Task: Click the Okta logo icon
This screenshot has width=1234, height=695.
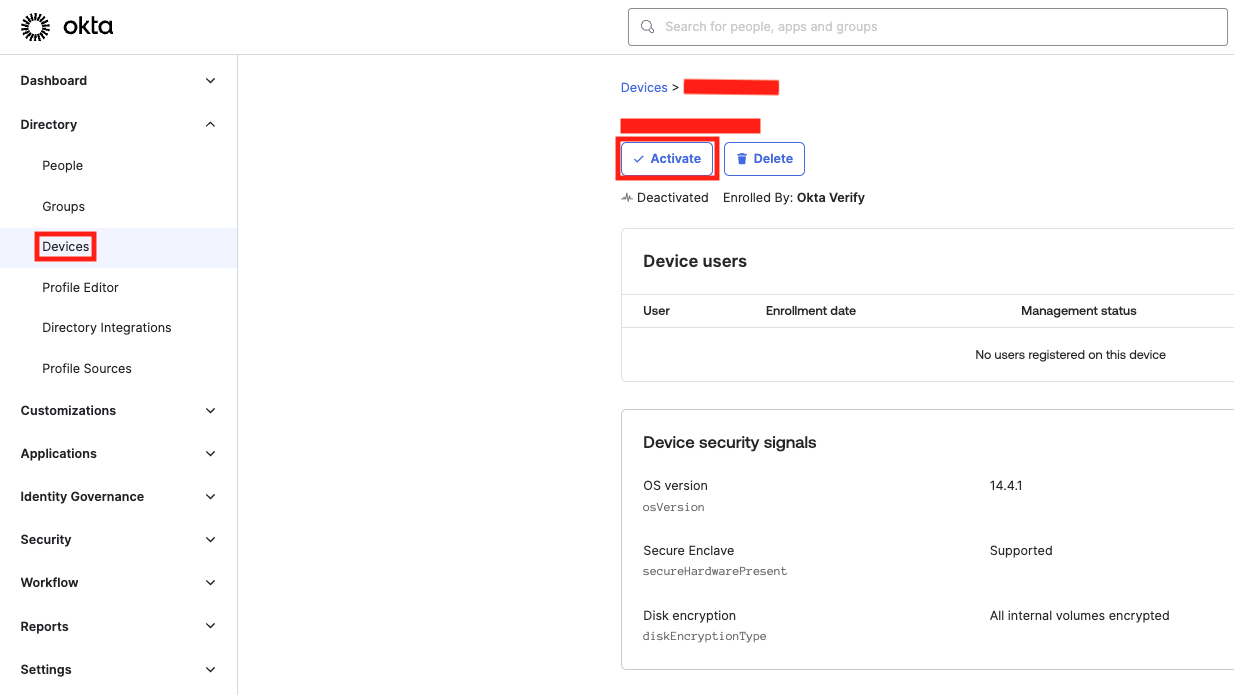Action: point(36,26)
